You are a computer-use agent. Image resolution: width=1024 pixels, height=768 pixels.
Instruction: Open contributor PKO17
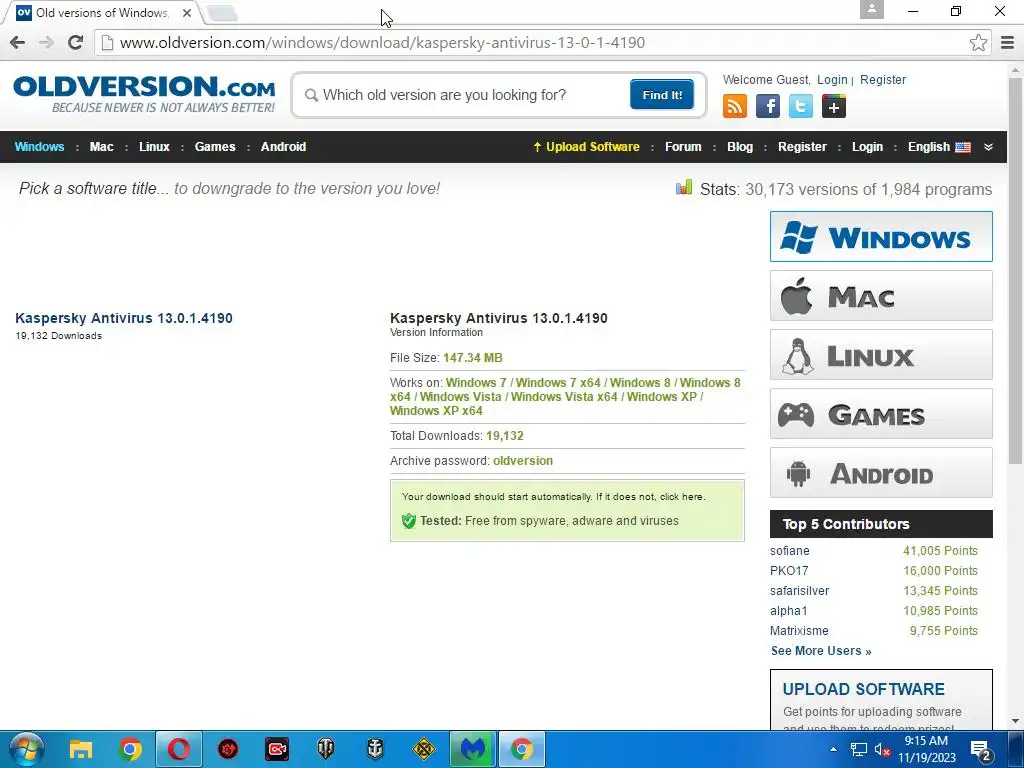point(789,571)
